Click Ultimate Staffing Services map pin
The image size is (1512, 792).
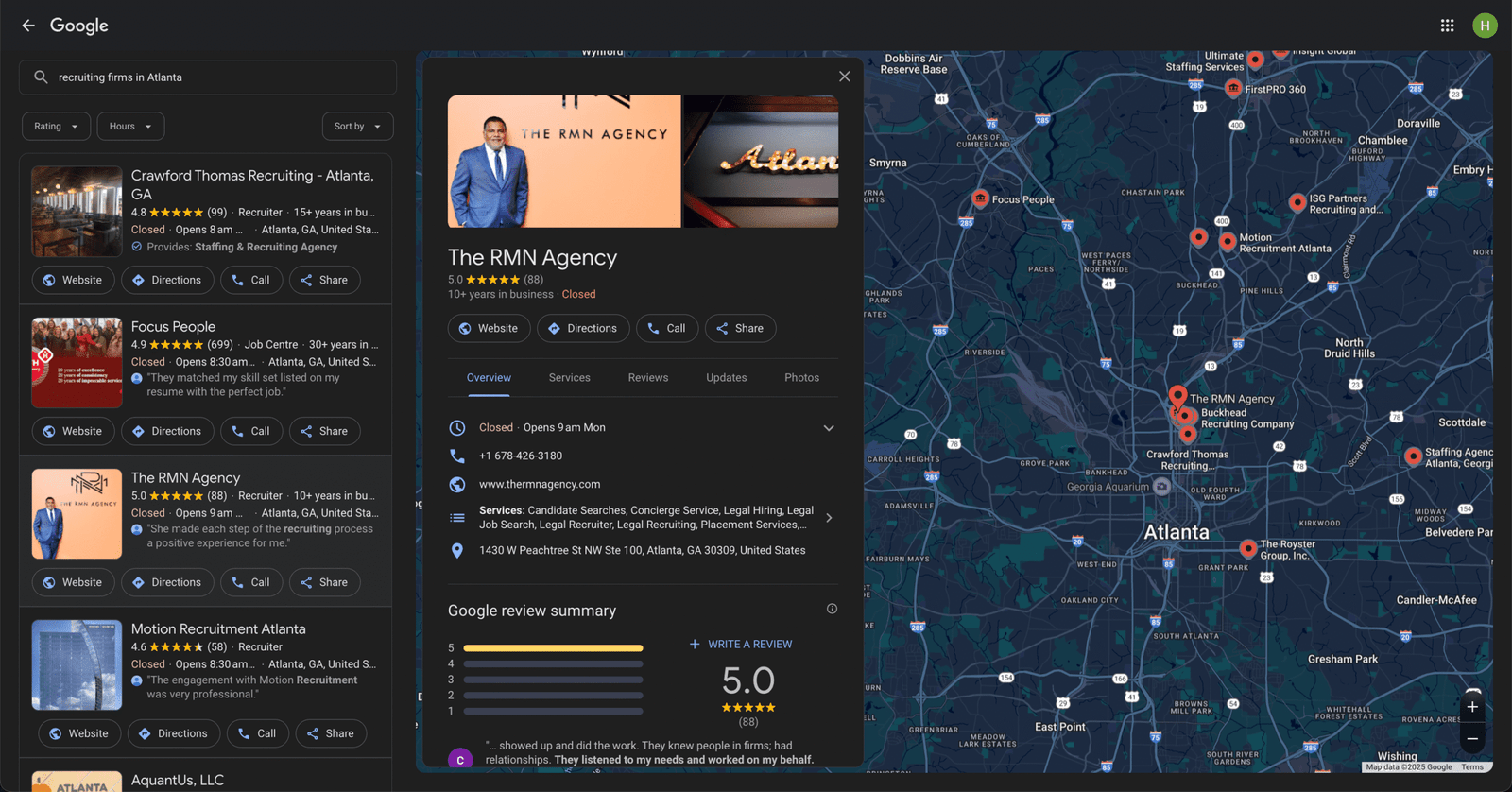pos(1255,60)
